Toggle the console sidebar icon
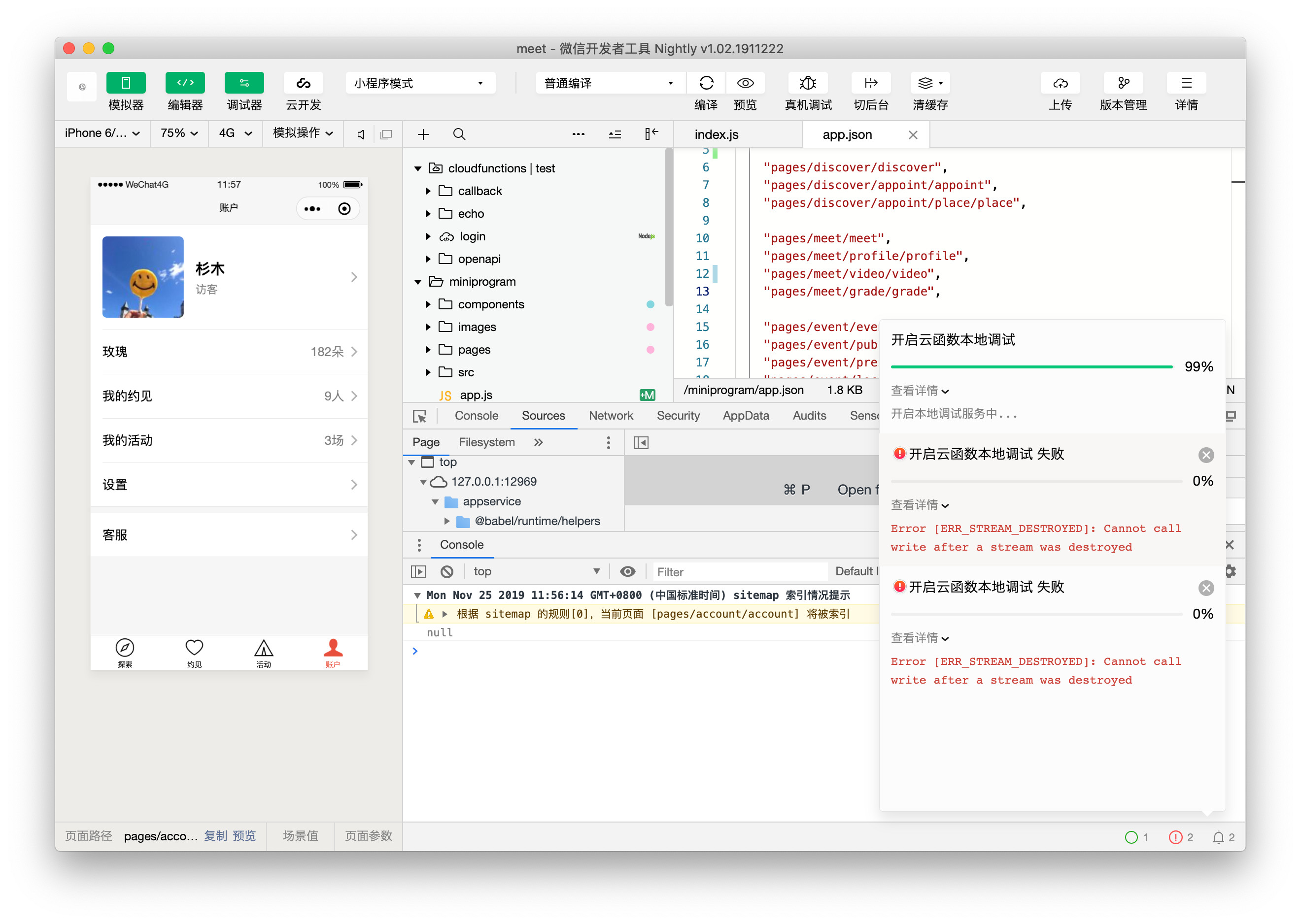 pyautogui.click(x=418, y=572)
